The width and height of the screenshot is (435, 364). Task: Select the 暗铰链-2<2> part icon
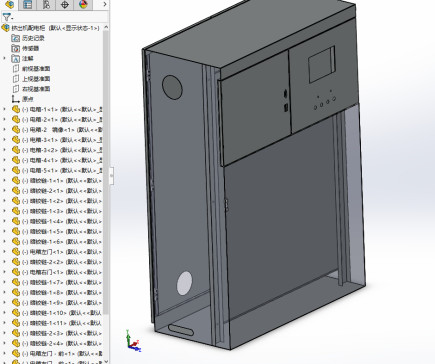[x=16, y=262]
